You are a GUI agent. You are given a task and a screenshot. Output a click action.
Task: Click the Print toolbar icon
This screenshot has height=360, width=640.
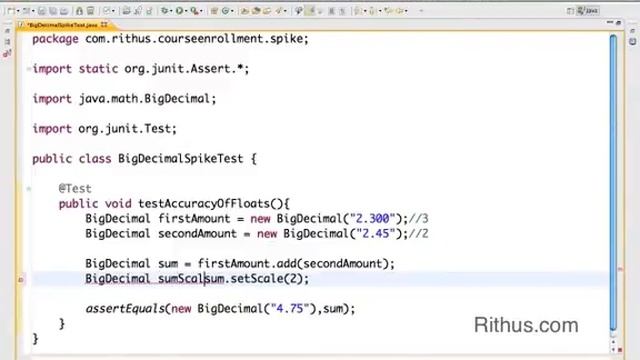click(x=64, y=11)
